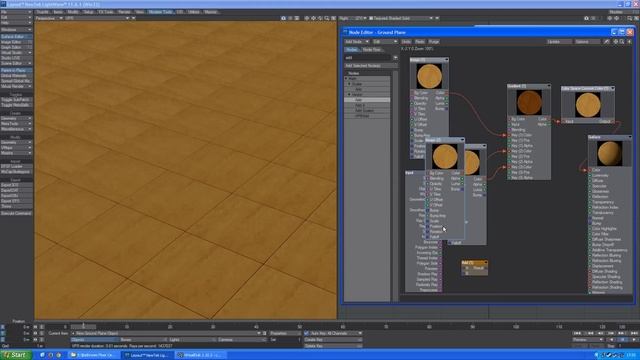This screenshot has width=640, height=360.
Task: Switch to the Node Flow tab
Action: pos(372,50)
